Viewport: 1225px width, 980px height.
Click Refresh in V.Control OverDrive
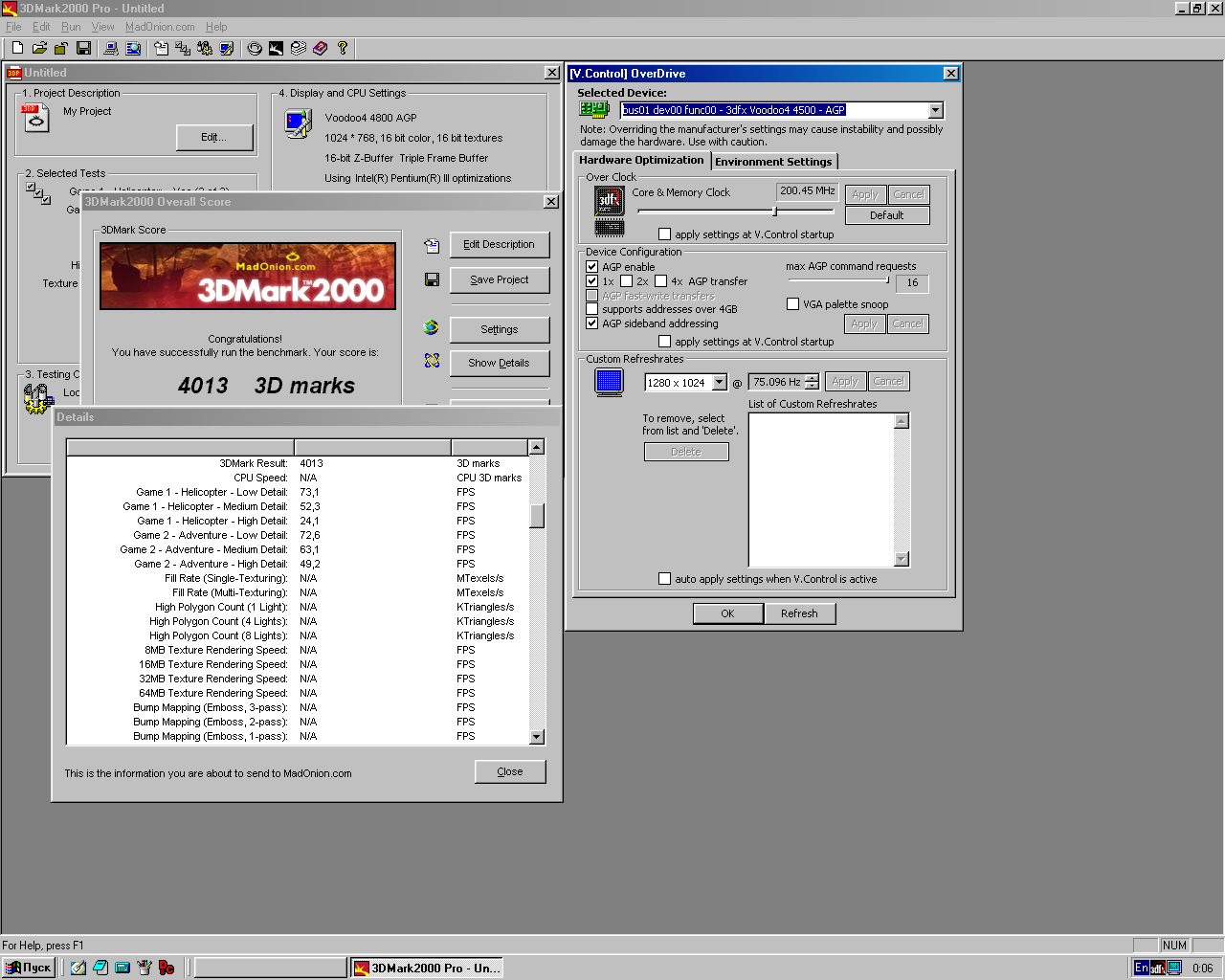(799, 613)
